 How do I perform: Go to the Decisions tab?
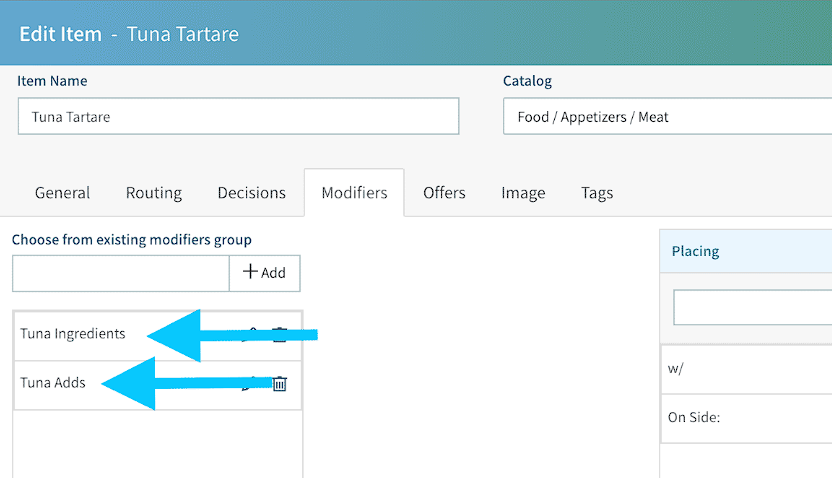pyautogui.click(x=251, y=193)
